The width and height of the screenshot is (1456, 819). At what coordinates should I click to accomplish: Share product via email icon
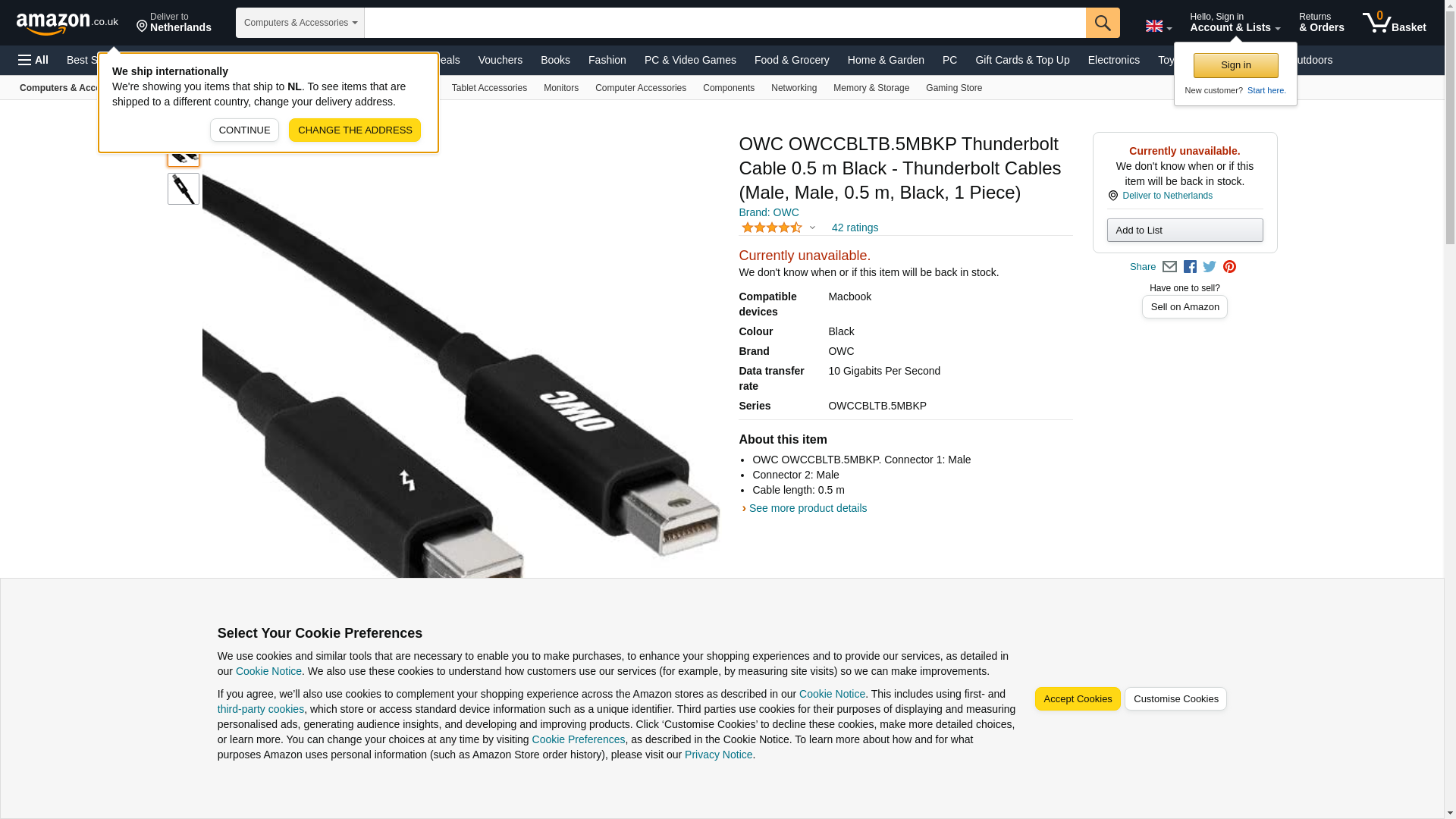[1169, 267]
